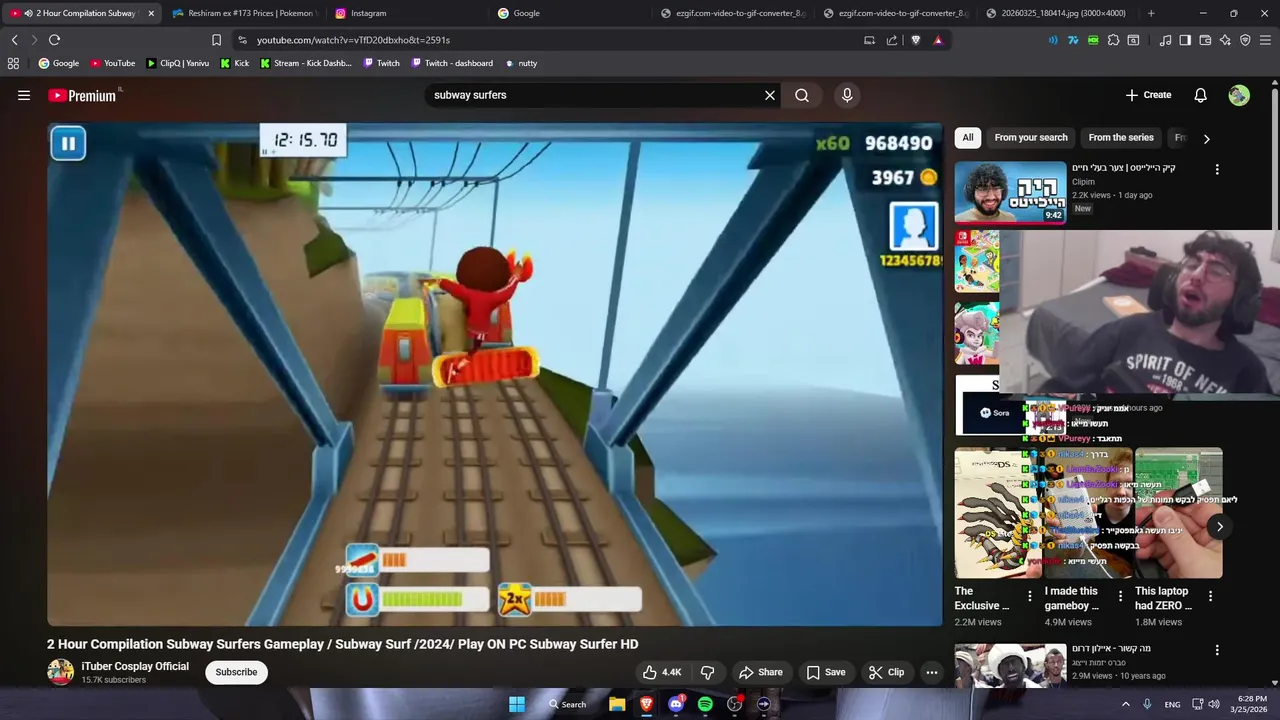Open File Explorer from the taskbar
Image resolution: width=1280 pixels, height=720 pixels.
coord(617,704)
